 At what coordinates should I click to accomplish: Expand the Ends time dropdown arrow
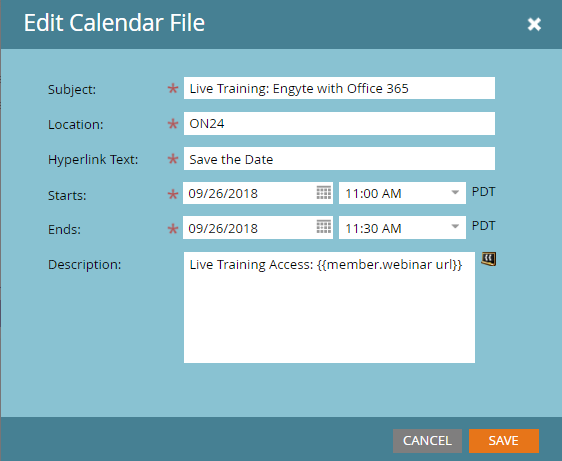pos(455,227)
